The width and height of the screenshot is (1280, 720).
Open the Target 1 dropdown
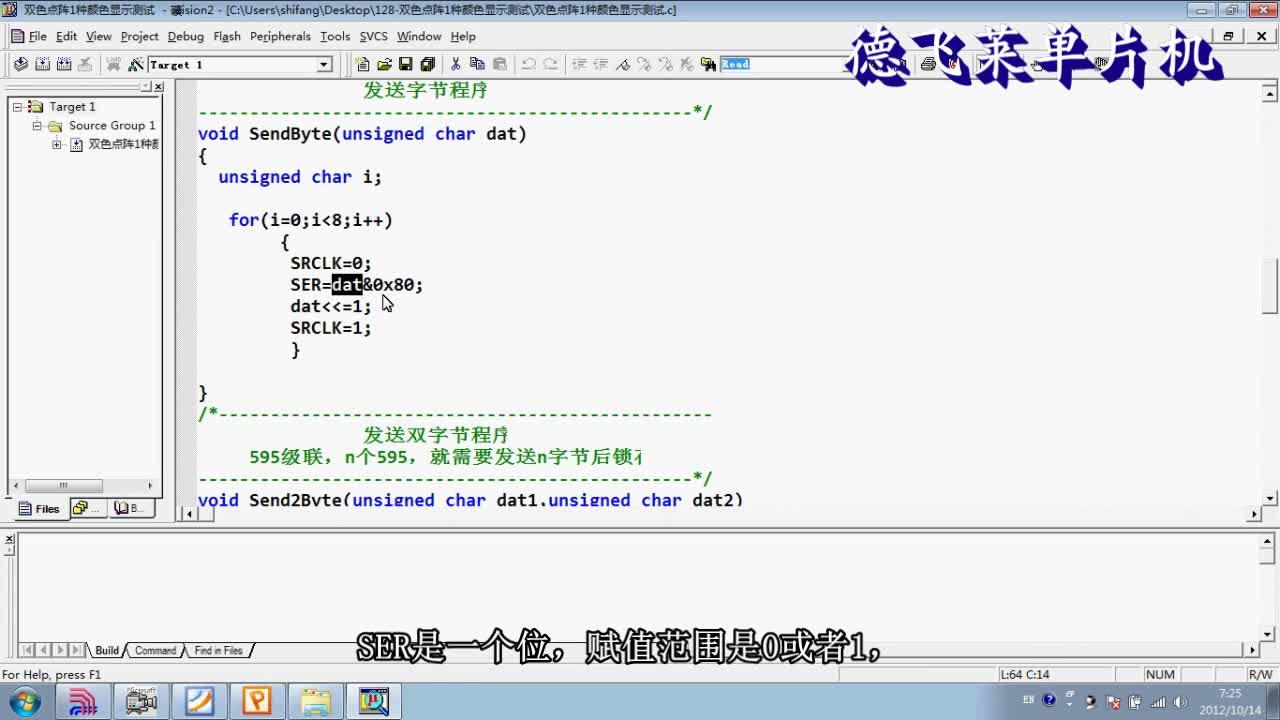324,65
